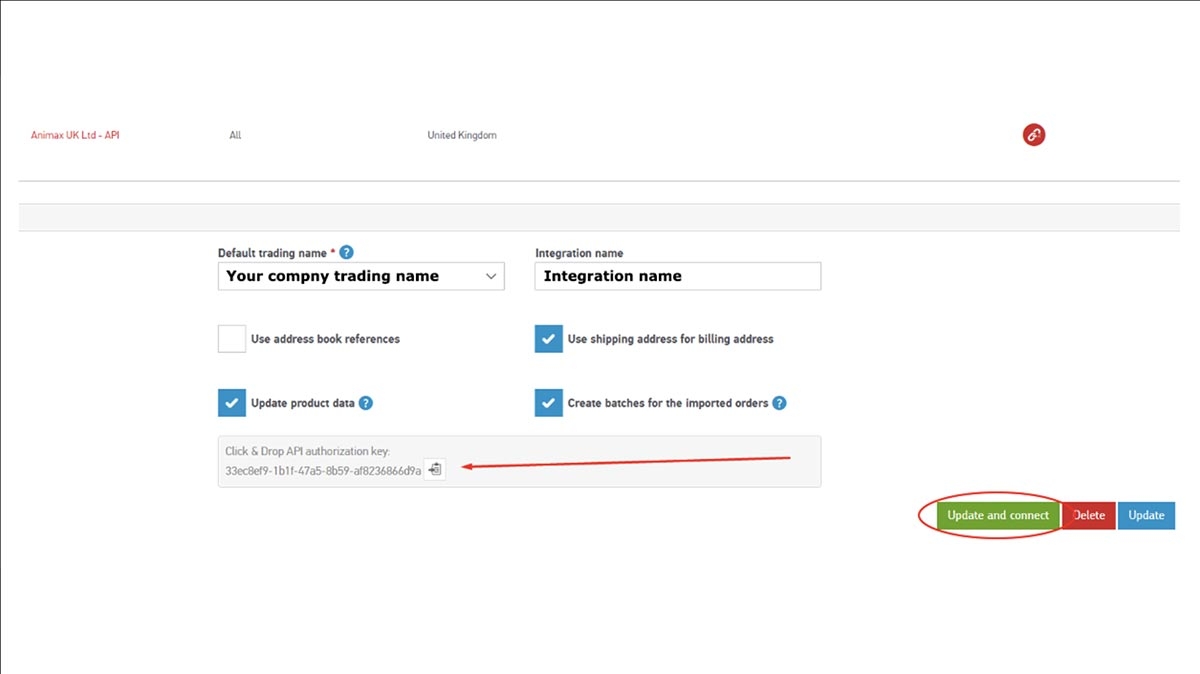Select the United Kingdom column entry
Screen dimensions: 1200x674
click(x=462, y=134)
